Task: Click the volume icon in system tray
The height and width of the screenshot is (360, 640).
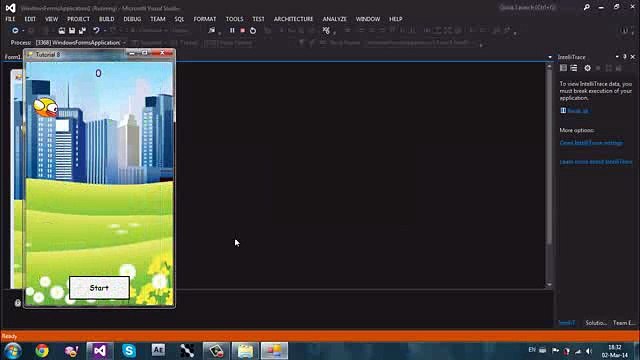Action: pyautogui.click(x=588, y=351)
